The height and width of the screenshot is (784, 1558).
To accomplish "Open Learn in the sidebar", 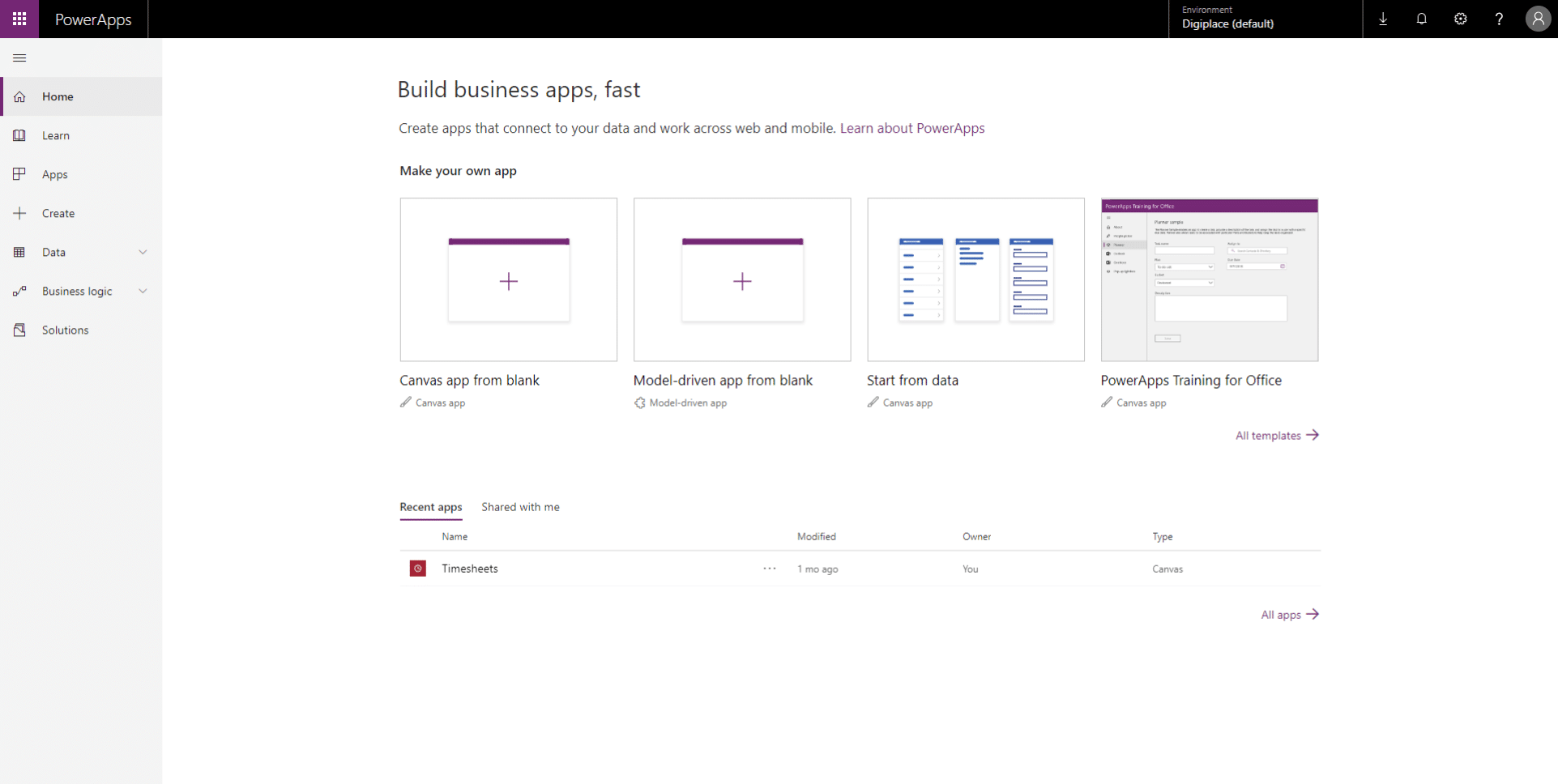I will [81, 135].
